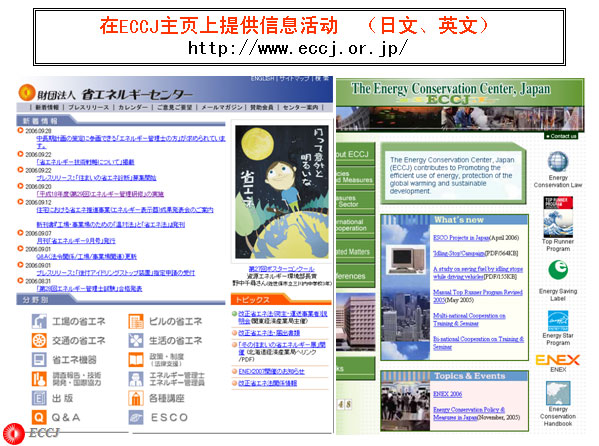Open Multi-national Cooperation on Training link
This screenshot has width=599, height=446.
[x=469, y=319]
